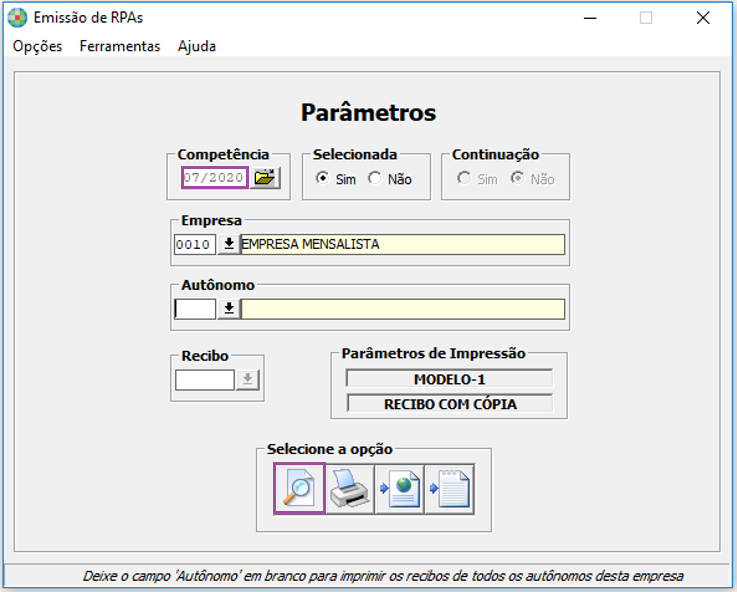Click the Competência date field 07/2020
The image size is (737, 592).
coord(215,178)
